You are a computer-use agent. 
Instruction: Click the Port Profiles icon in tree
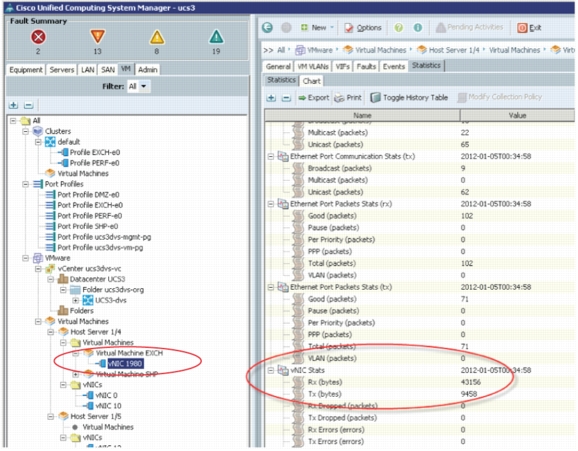pos(38,184)
